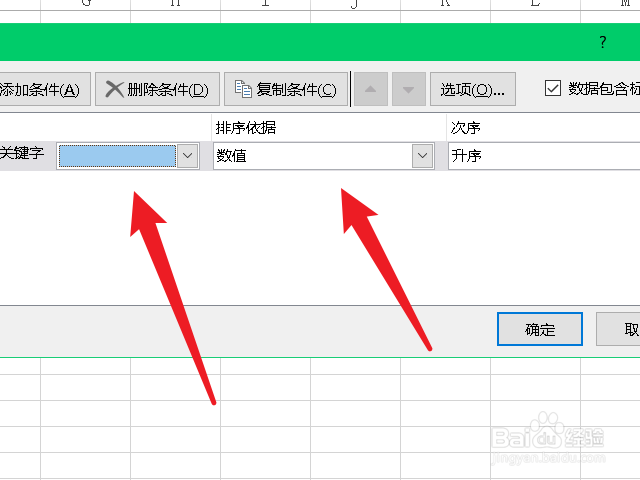
Task: Click the help question mark icon
Action: point(603,42)
